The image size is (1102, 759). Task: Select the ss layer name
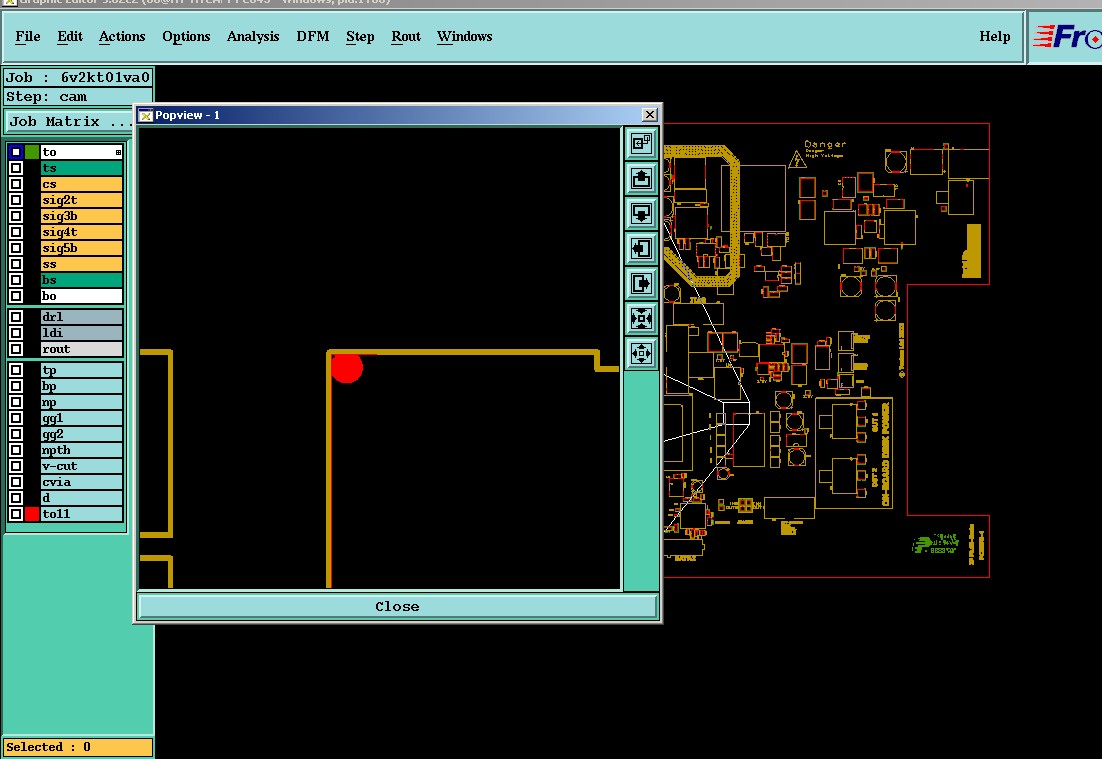coord(82,264)
